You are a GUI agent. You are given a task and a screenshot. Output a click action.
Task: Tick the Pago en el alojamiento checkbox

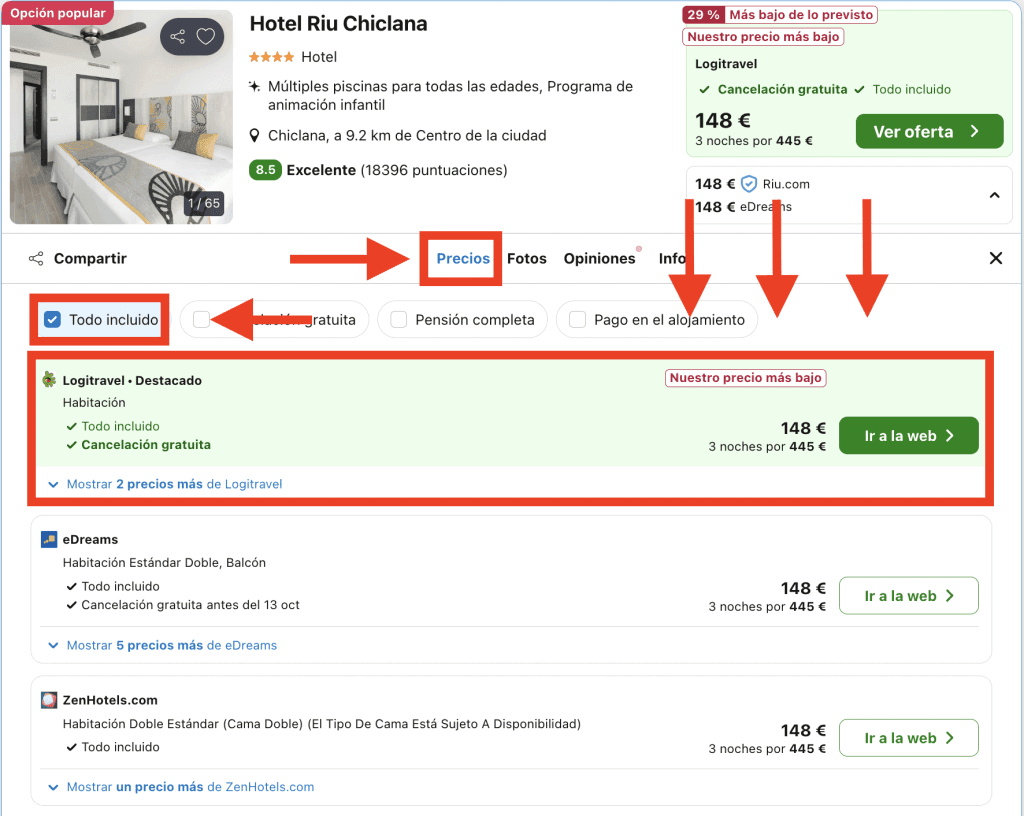[x=577, y=320]
